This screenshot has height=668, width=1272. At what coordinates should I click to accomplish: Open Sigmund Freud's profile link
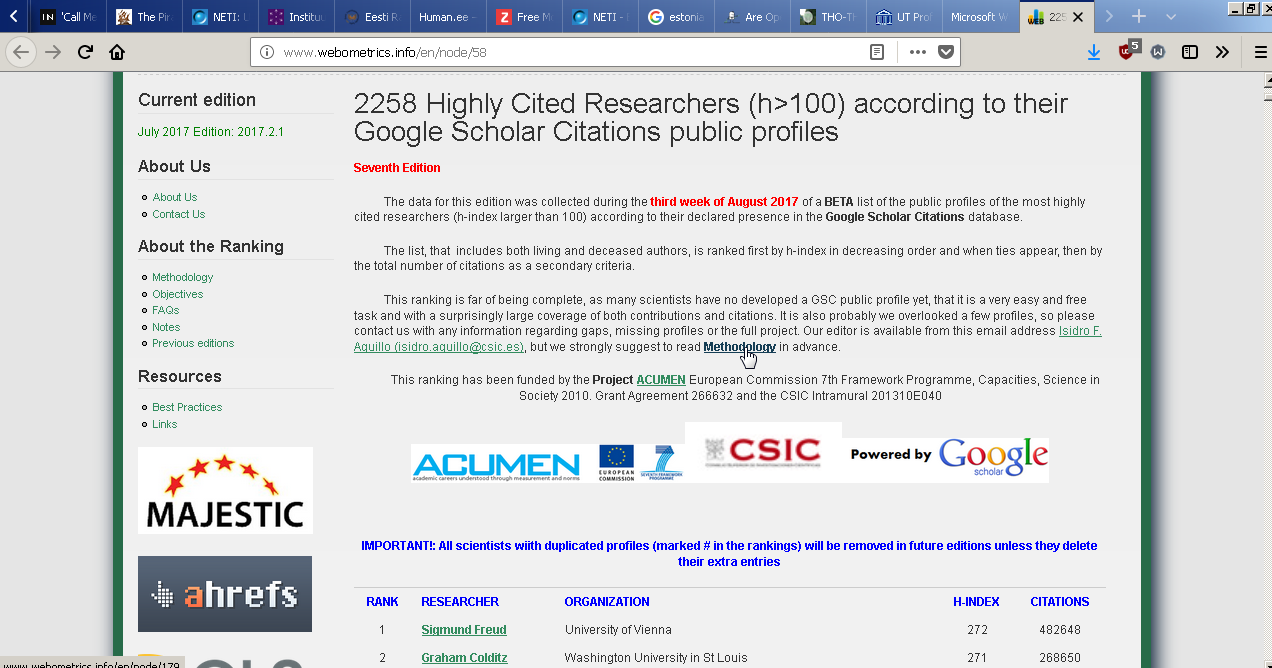(x=464, y=630)
